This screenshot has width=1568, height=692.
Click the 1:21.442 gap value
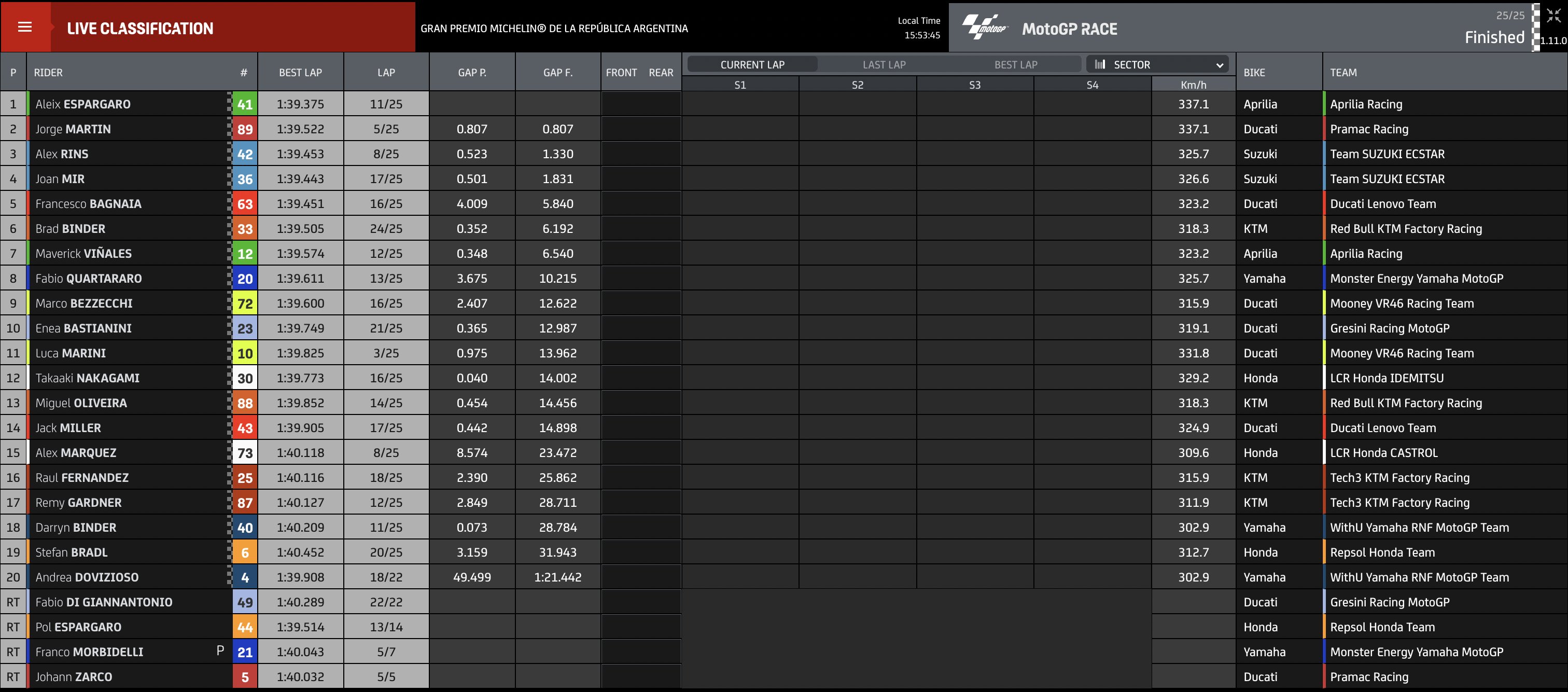click(557, 577)
